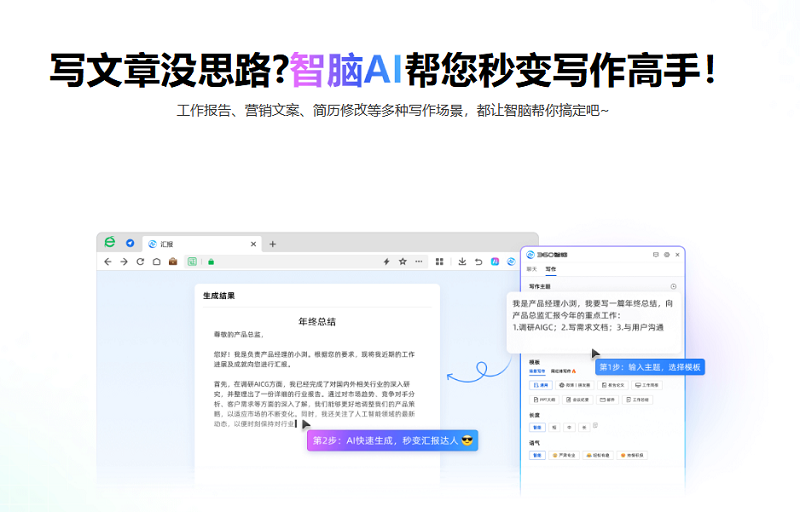The image size is (800, 512).
Task: Click the lightning speed-mode icon in address bar
Action: (386, 262)
